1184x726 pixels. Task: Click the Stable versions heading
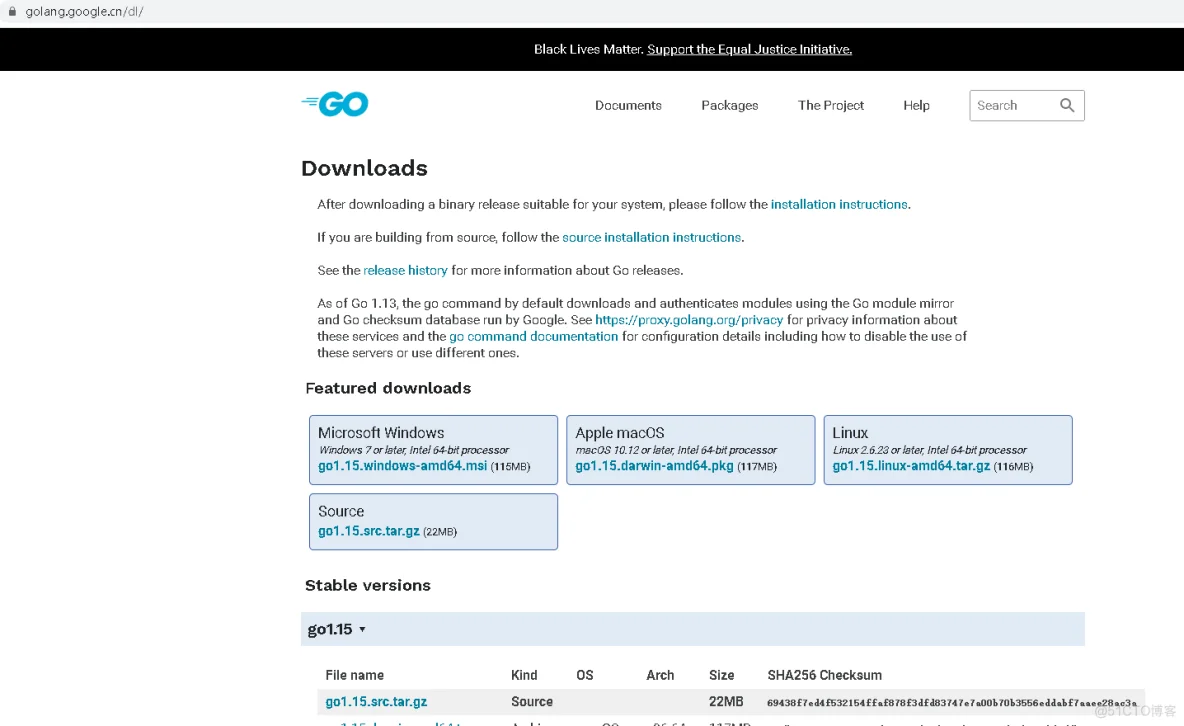(x=368, y=585)
